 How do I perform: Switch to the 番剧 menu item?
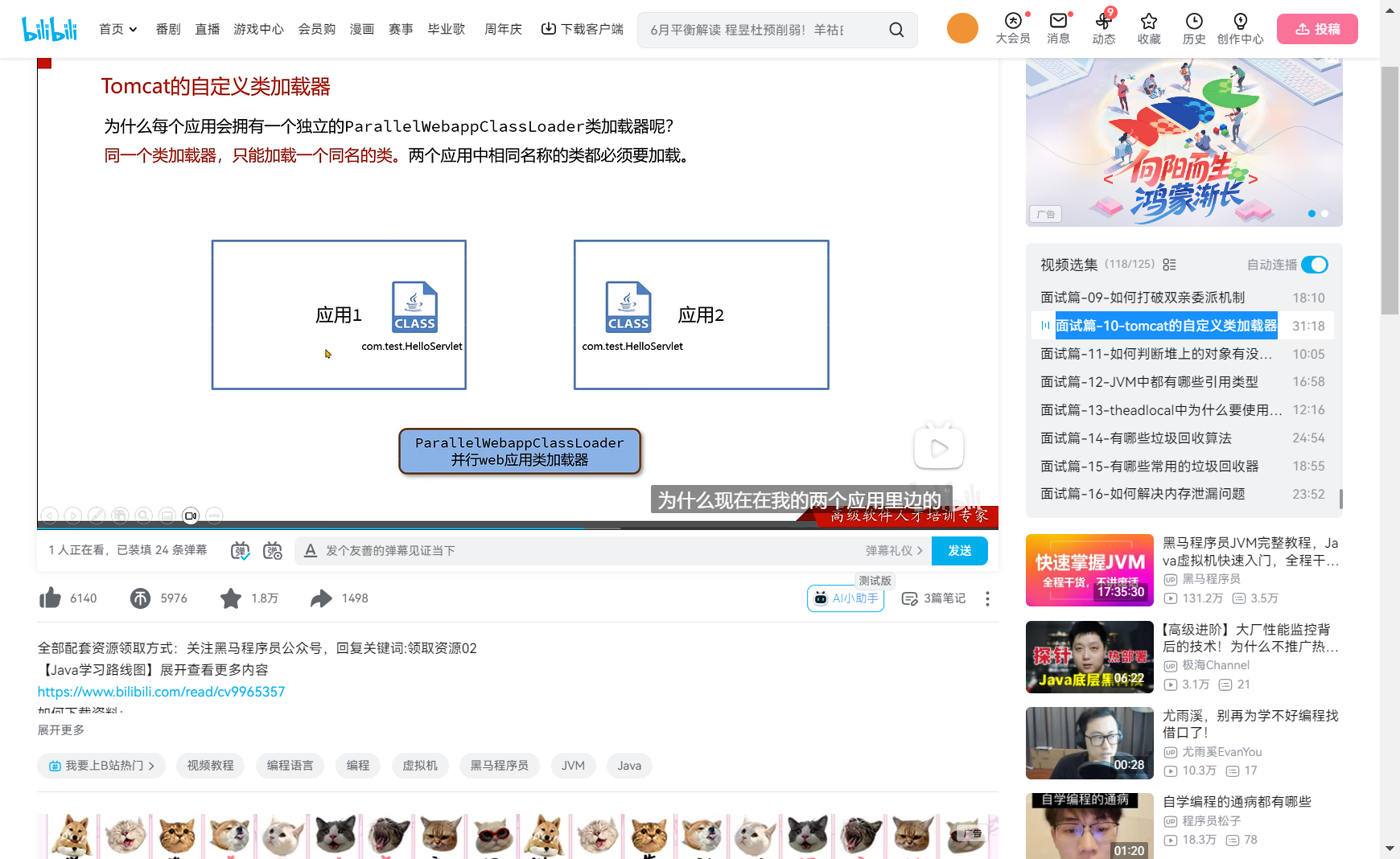point(167,29)
